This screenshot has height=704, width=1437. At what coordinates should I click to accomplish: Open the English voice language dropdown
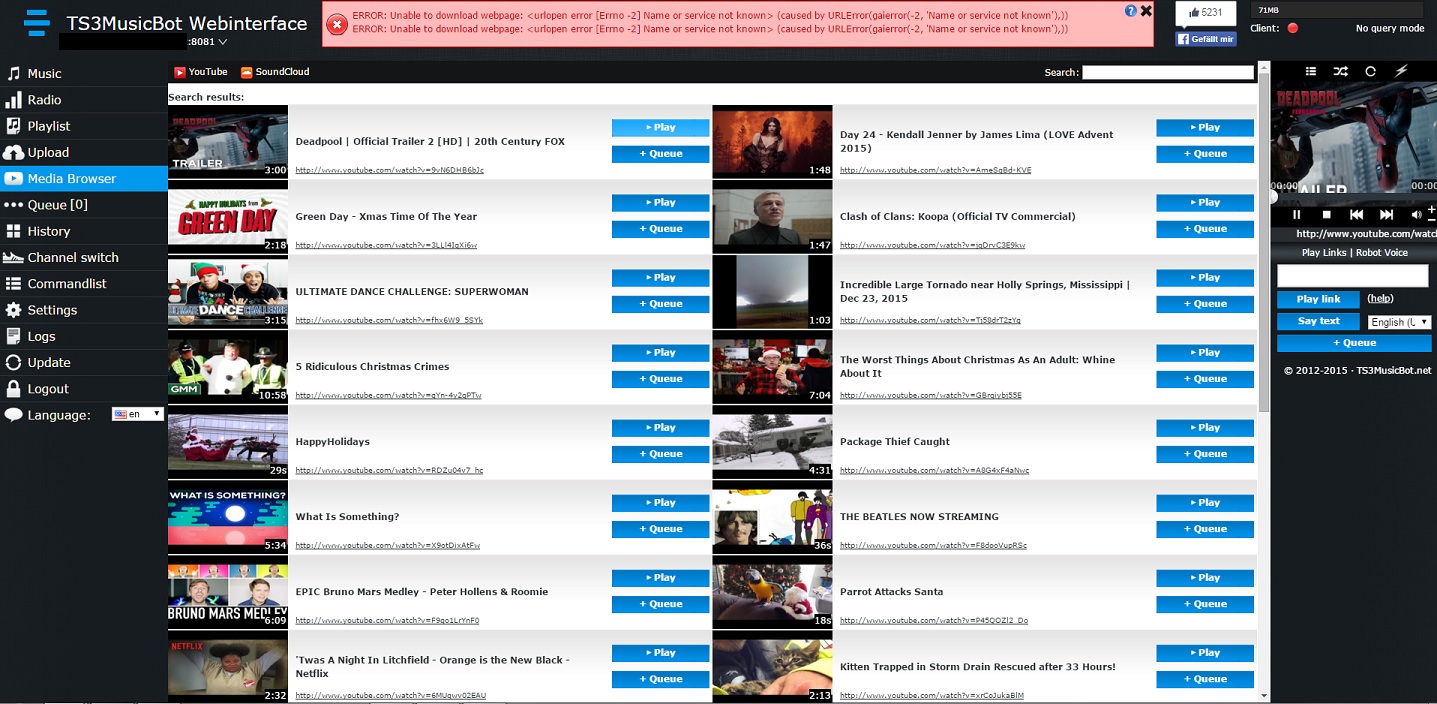tap(1399, 322)
